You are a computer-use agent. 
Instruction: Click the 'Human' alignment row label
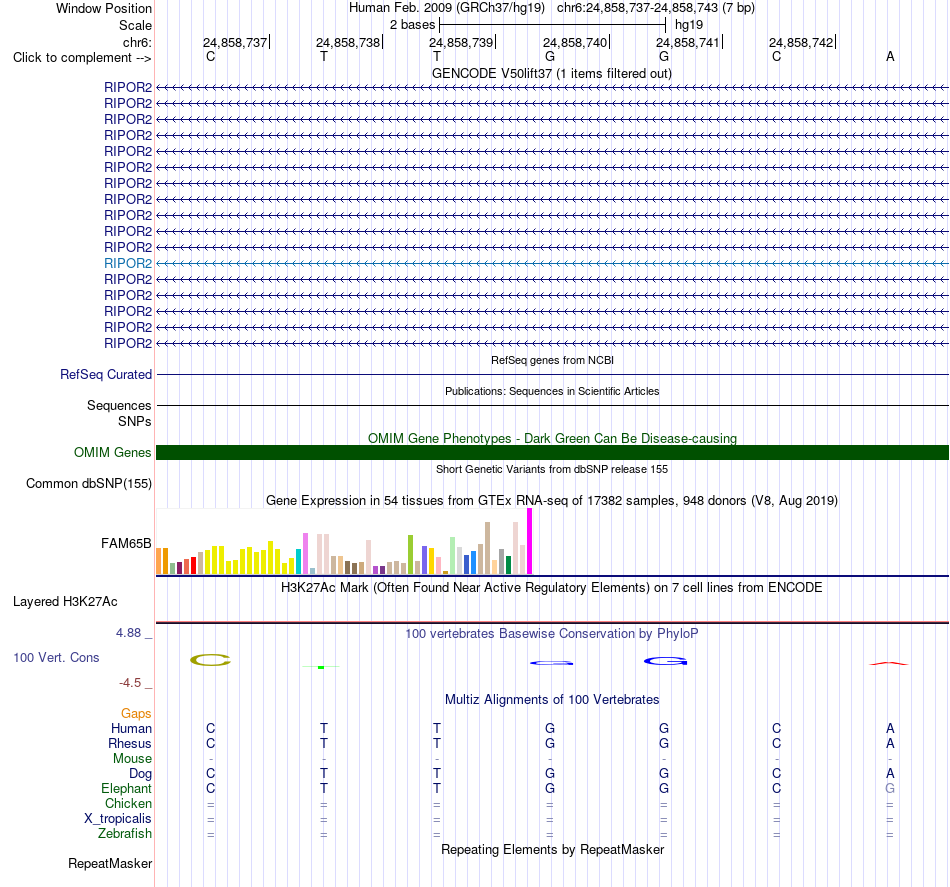tap(131, 728)
